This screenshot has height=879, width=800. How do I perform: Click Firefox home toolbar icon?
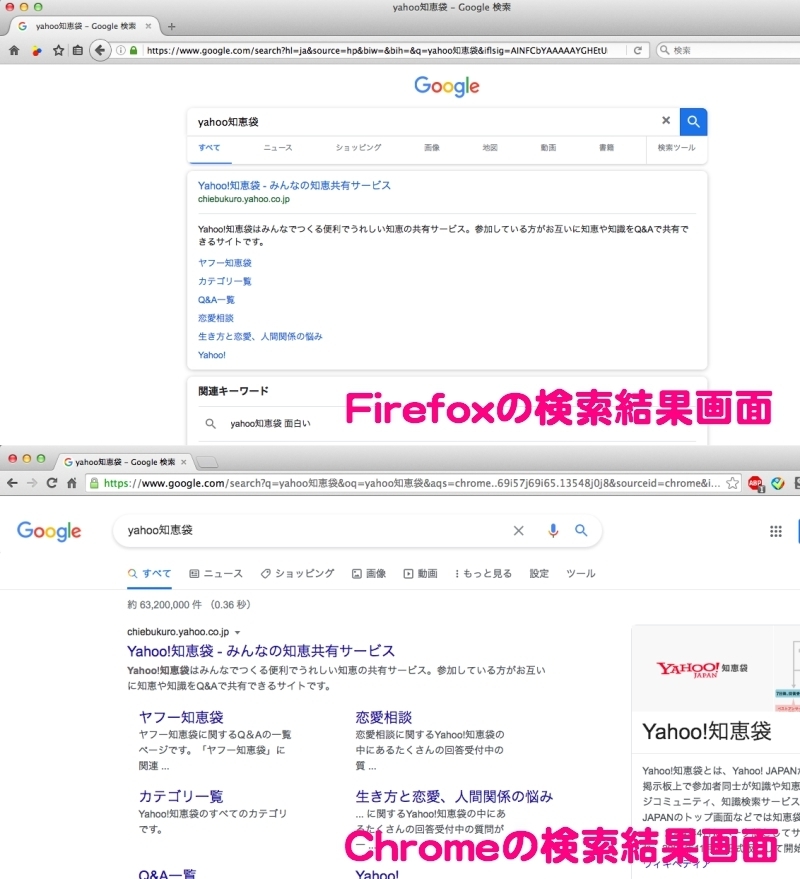tap(14, 50)
